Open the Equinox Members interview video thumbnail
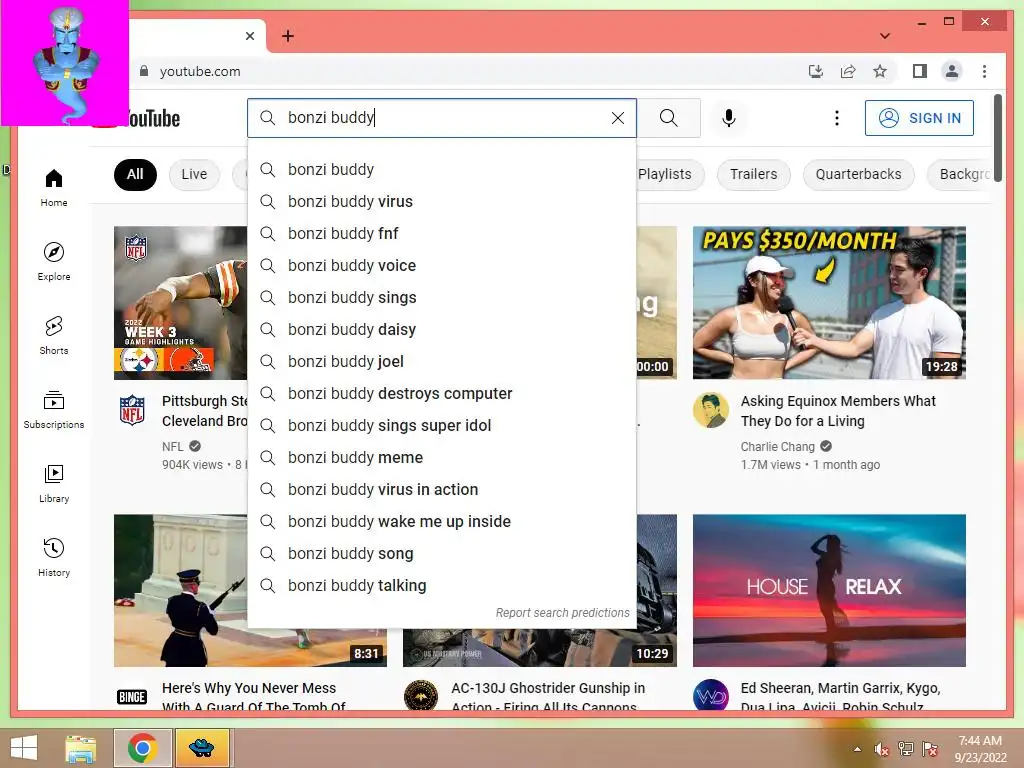1024x768 pixels. 829,302
